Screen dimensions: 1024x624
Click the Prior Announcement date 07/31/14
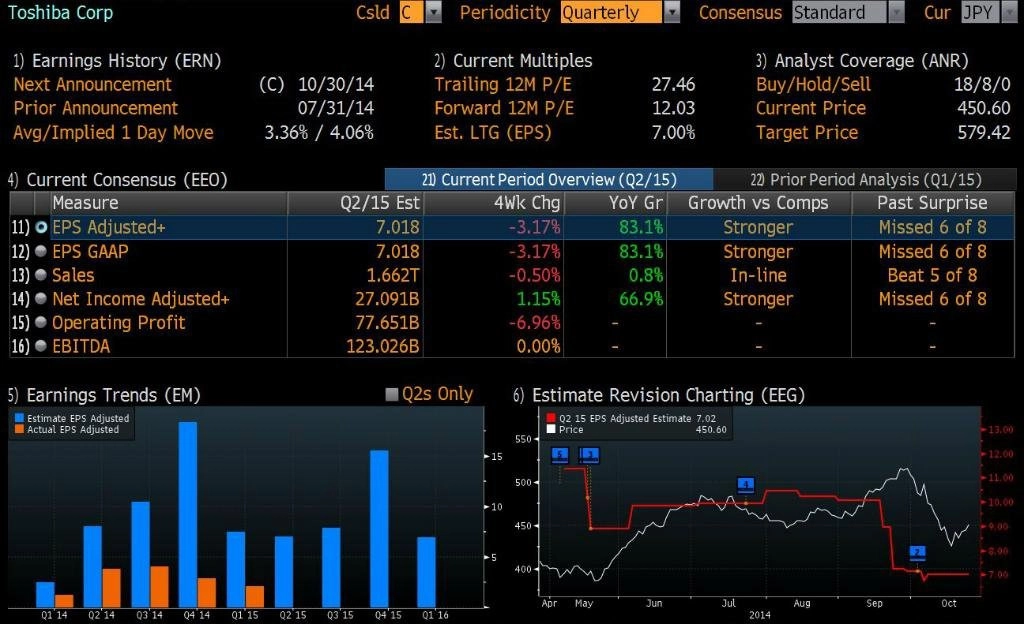[336, 108]
